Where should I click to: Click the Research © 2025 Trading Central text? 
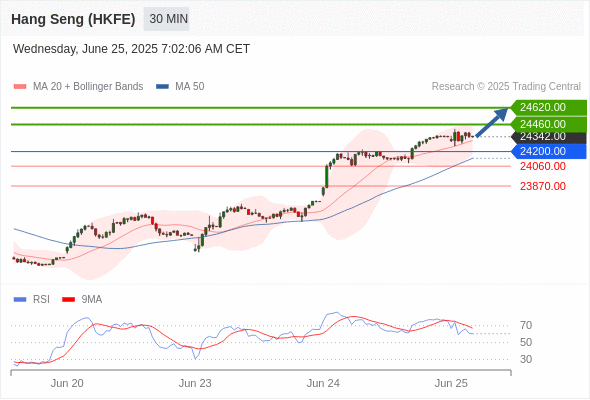pos(506,87)
